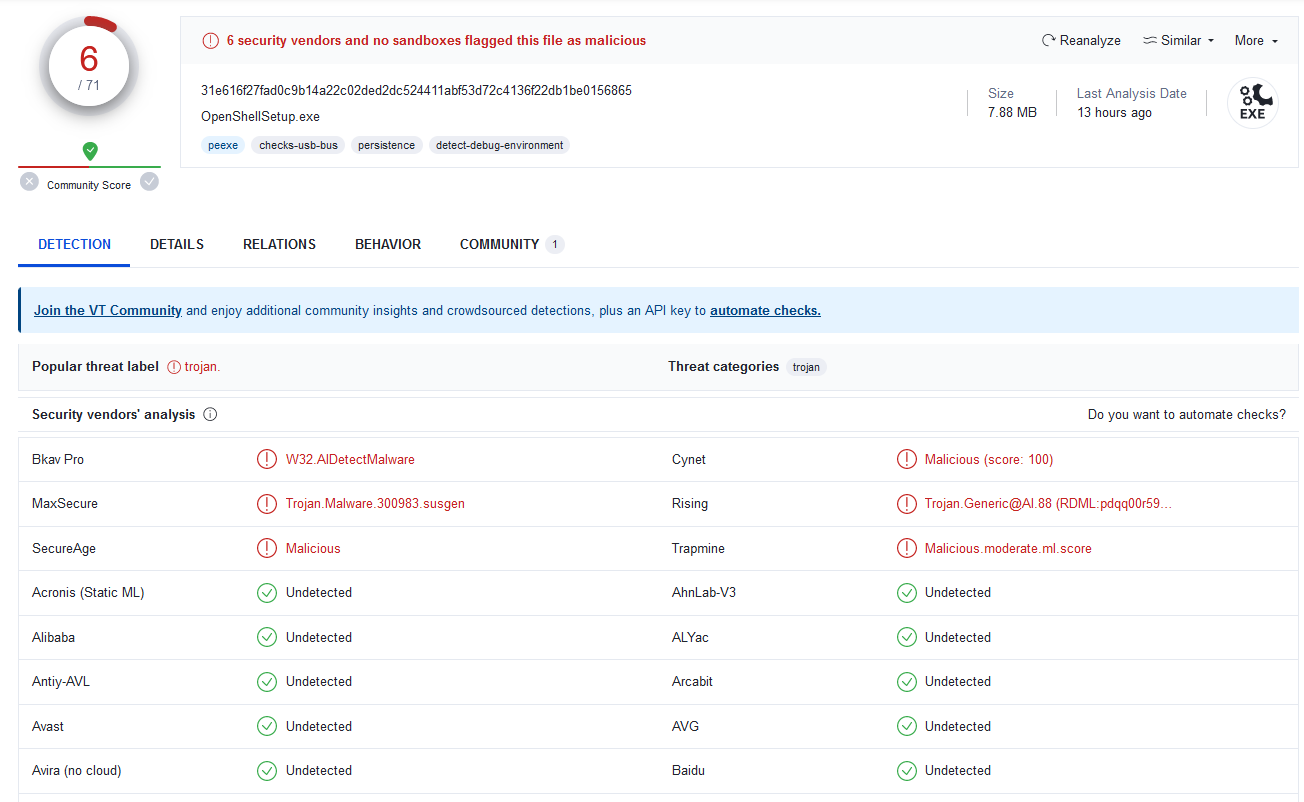Click the alert icon beside Bkav Pro's detection
The image size is (1304, 802).
(267, 459)
